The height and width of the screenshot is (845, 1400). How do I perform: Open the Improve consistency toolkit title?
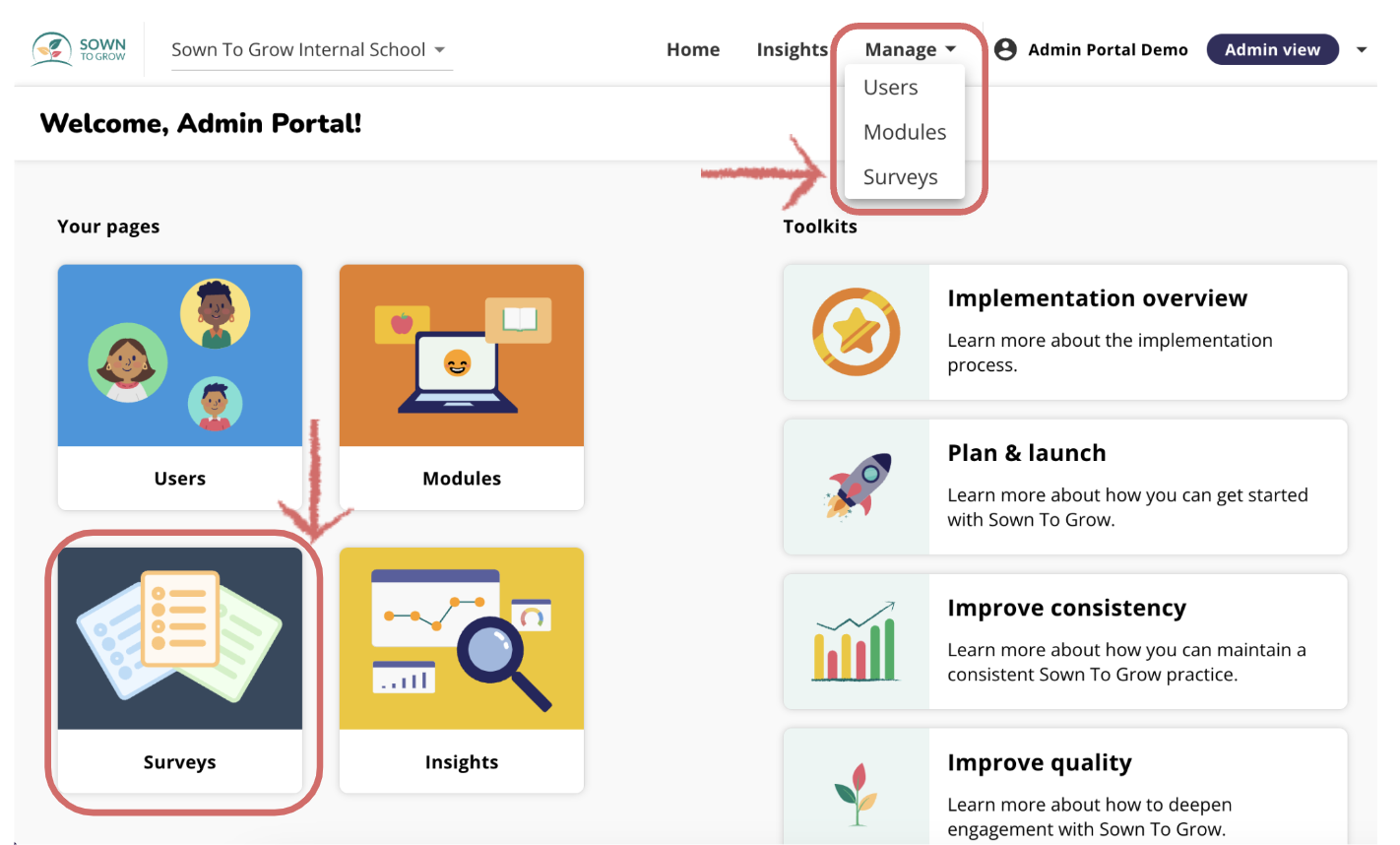1066,608
